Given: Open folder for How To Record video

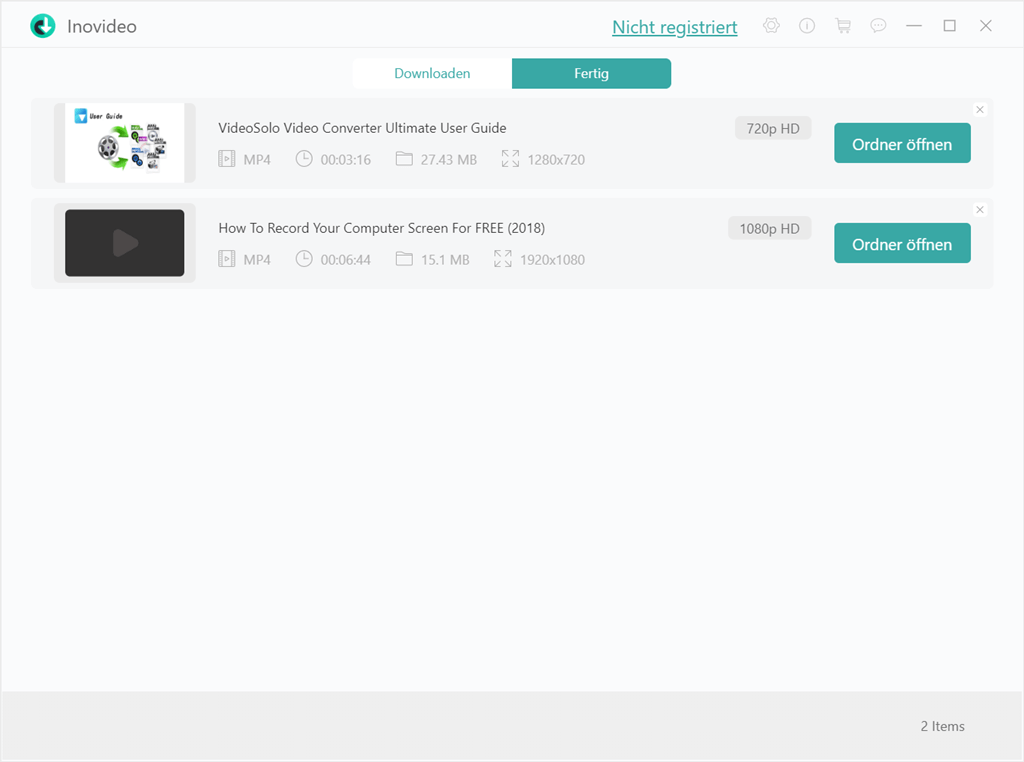Looking at the screenshot, I should (x=902, y=243).
